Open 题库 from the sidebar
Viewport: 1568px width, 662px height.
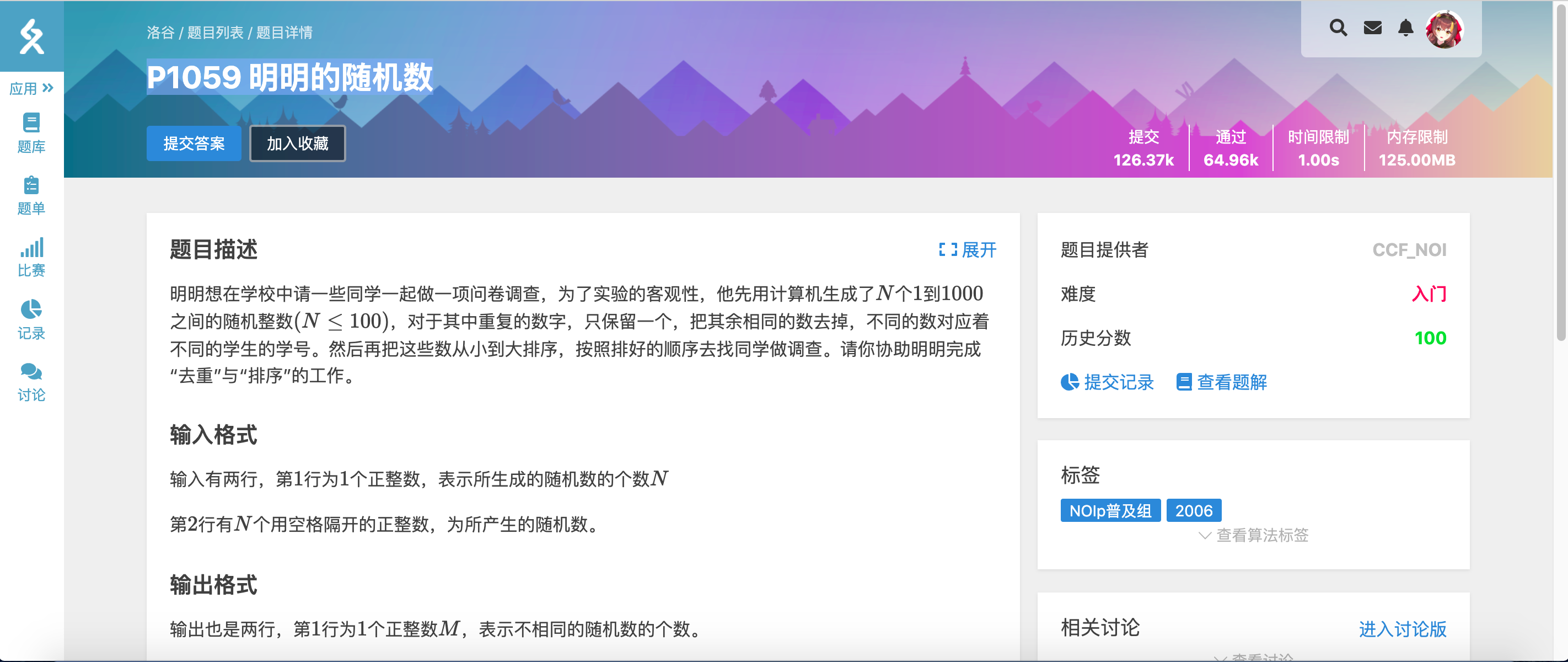click(31, 134)
